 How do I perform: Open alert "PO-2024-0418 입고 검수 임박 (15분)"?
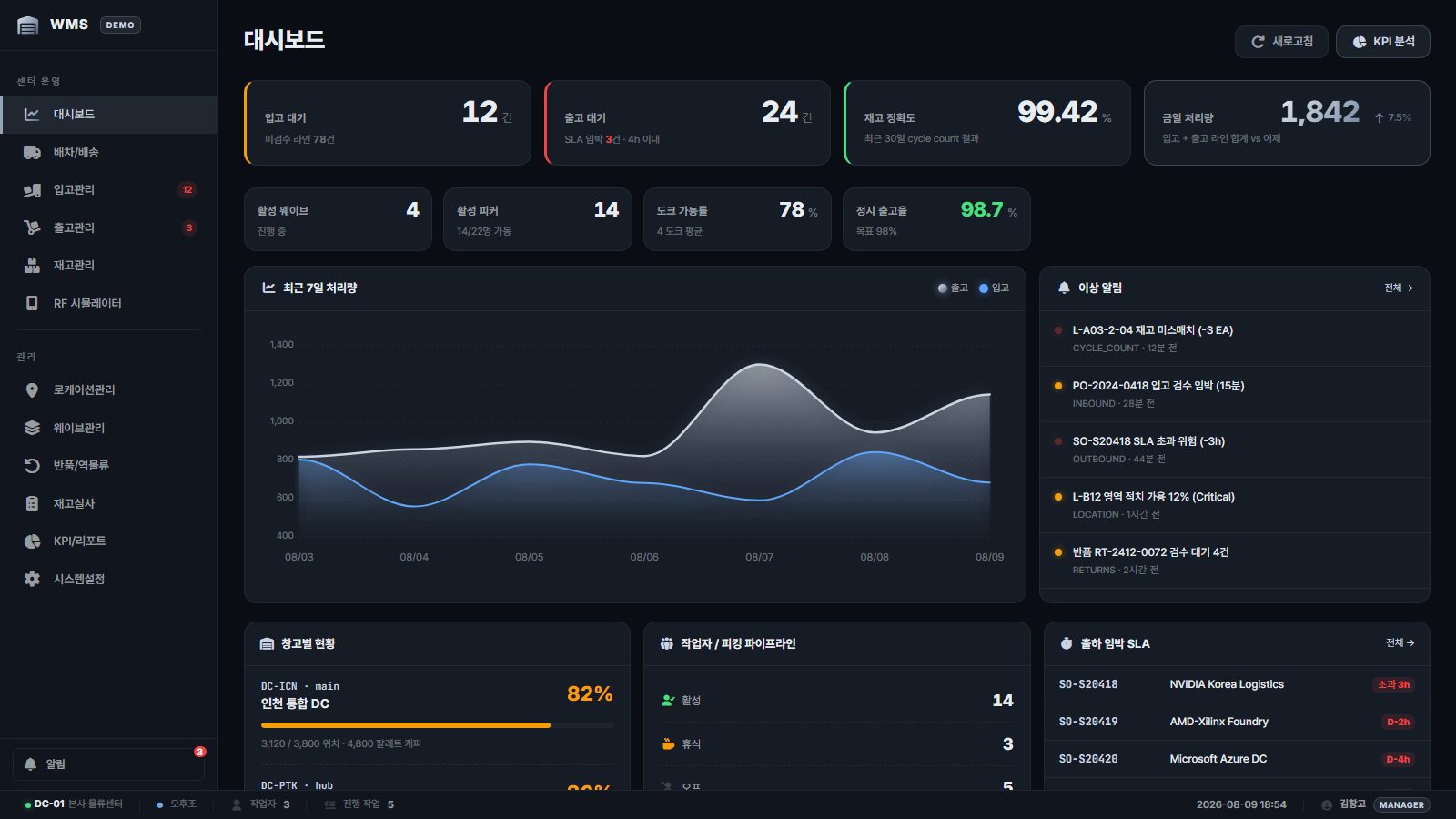coord(1235,394)
